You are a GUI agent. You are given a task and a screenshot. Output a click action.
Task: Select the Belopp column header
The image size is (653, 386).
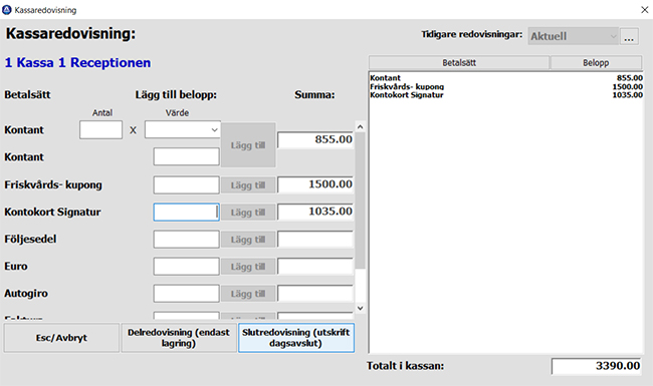[596, 62]
